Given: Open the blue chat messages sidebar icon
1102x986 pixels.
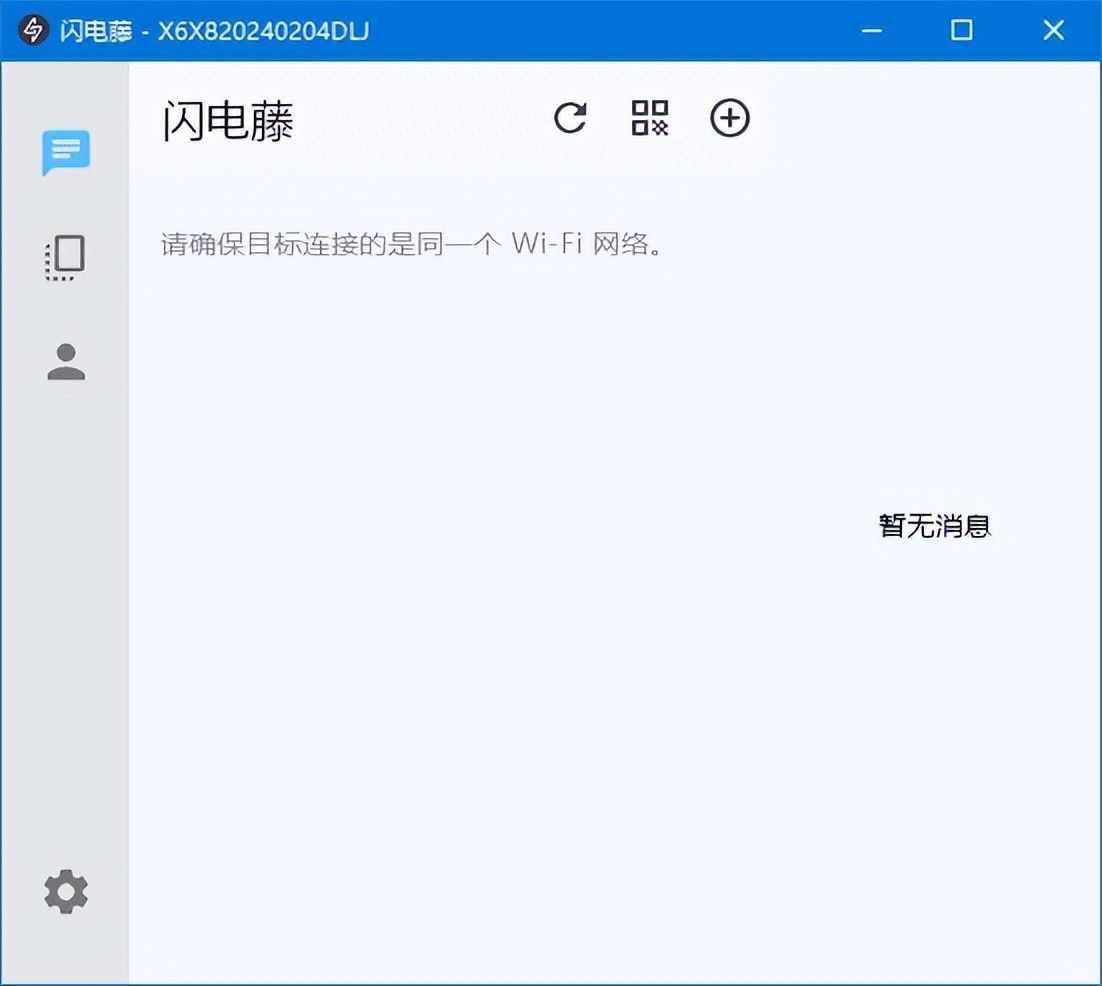Looking at the screenshot, I should 66,152.
